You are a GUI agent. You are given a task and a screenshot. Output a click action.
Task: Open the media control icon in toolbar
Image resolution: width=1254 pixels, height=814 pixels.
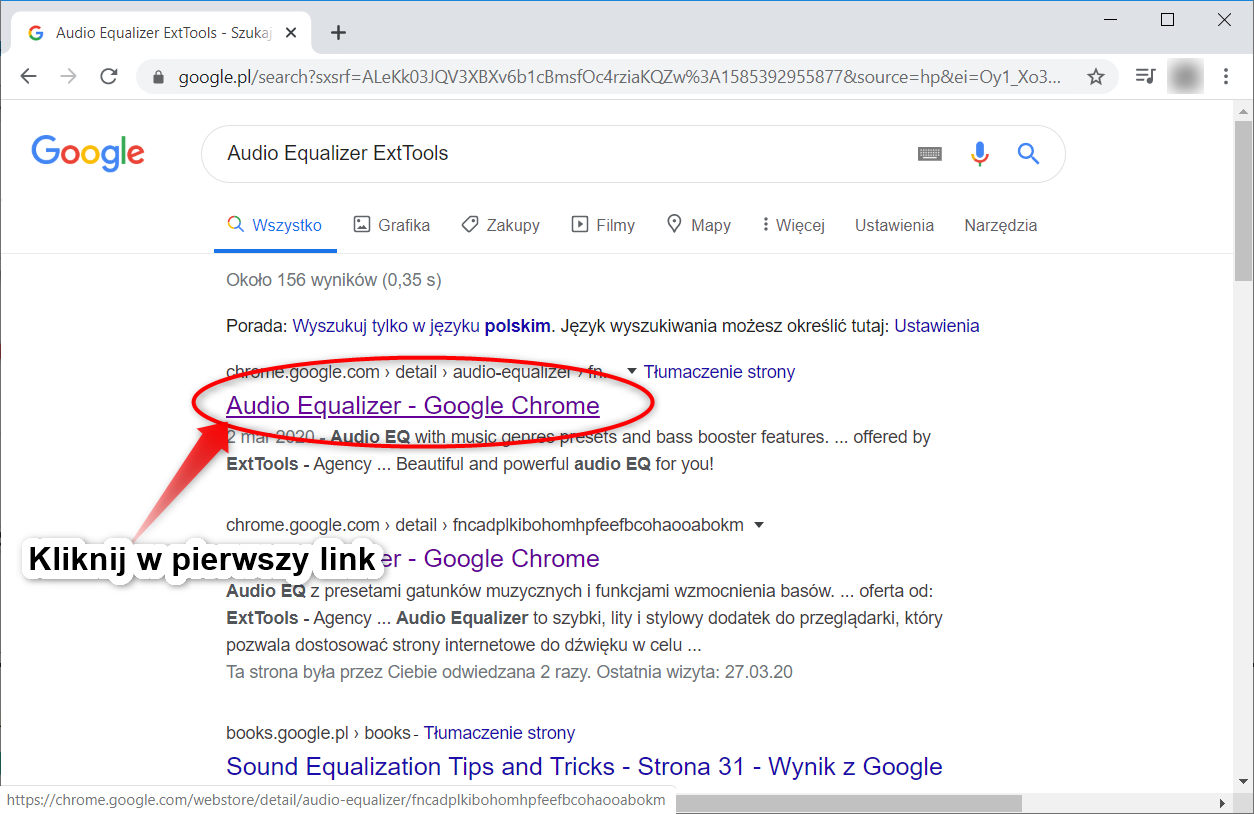pyautogui.click(x=1146, y=77)
